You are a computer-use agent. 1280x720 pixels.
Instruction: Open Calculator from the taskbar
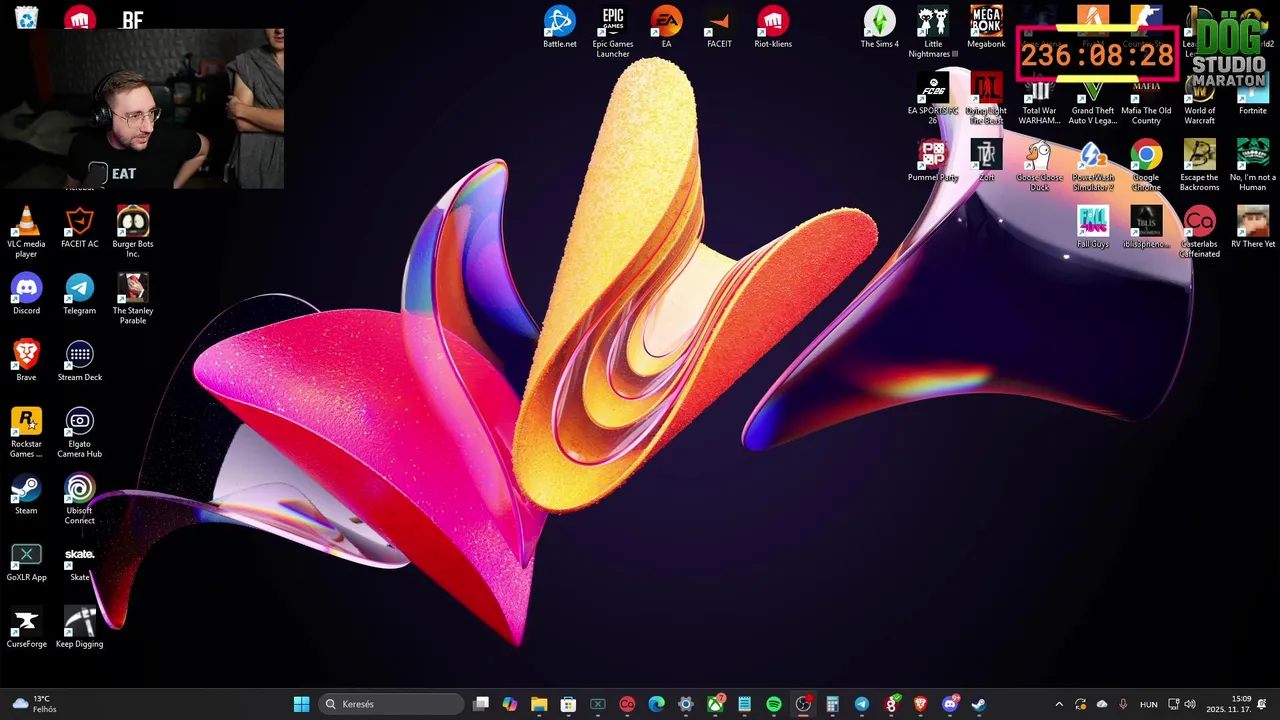pyautogui.click(x=832, y=704)
